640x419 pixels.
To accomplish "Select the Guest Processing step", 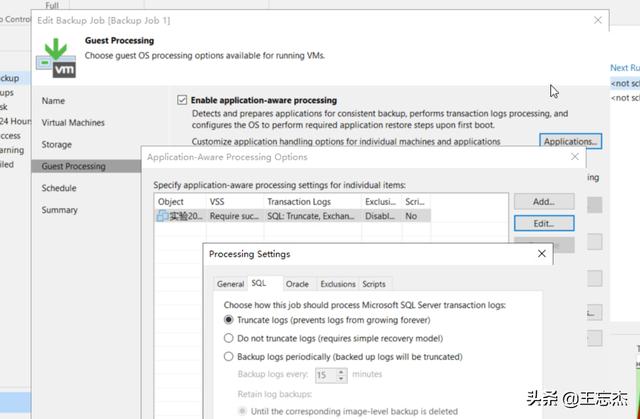I will click(x=86, y=166).
